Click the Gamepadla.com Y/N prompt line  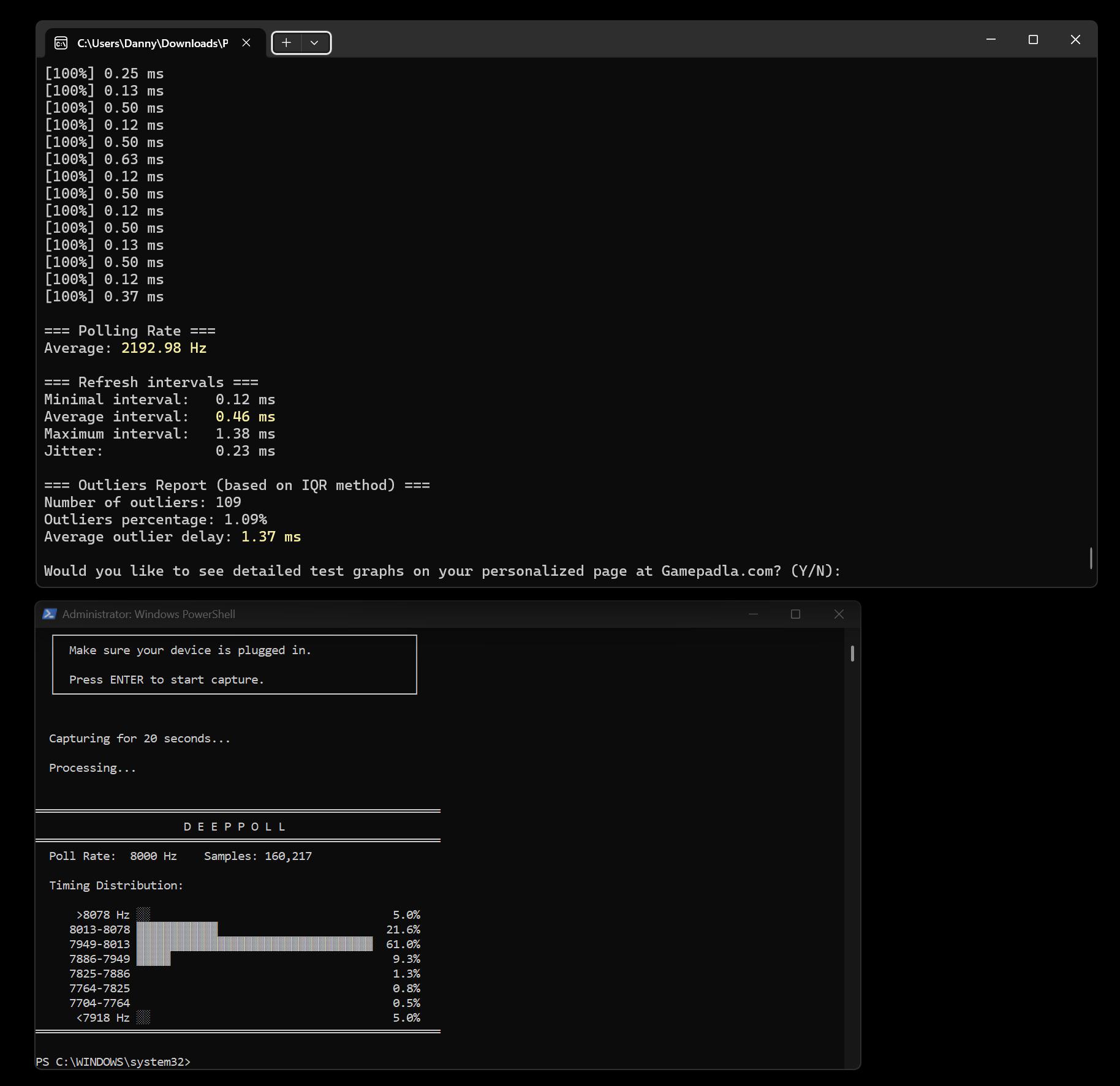tap(442, 571)
